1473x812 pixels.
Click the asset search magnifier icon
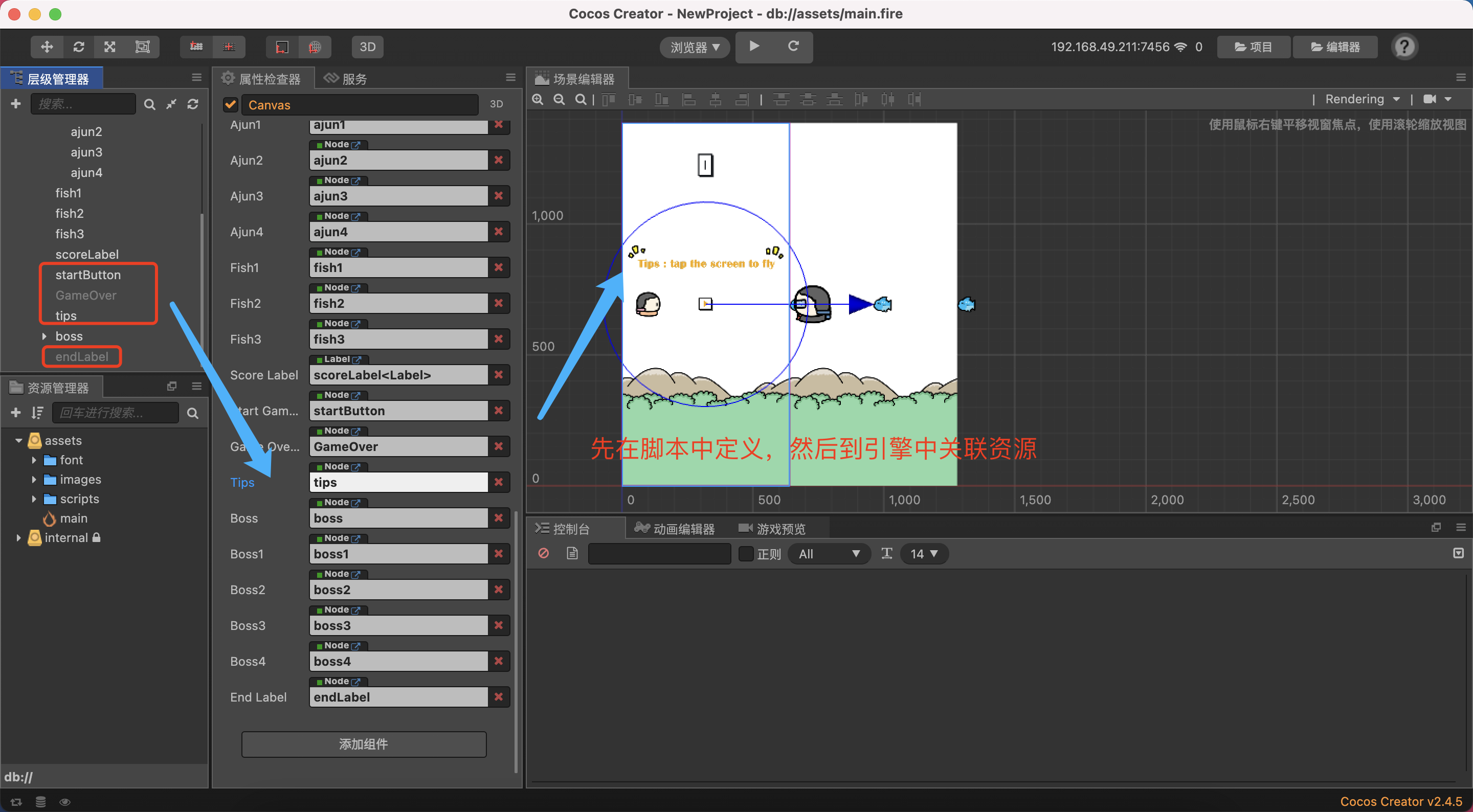[x=193, y=413]
